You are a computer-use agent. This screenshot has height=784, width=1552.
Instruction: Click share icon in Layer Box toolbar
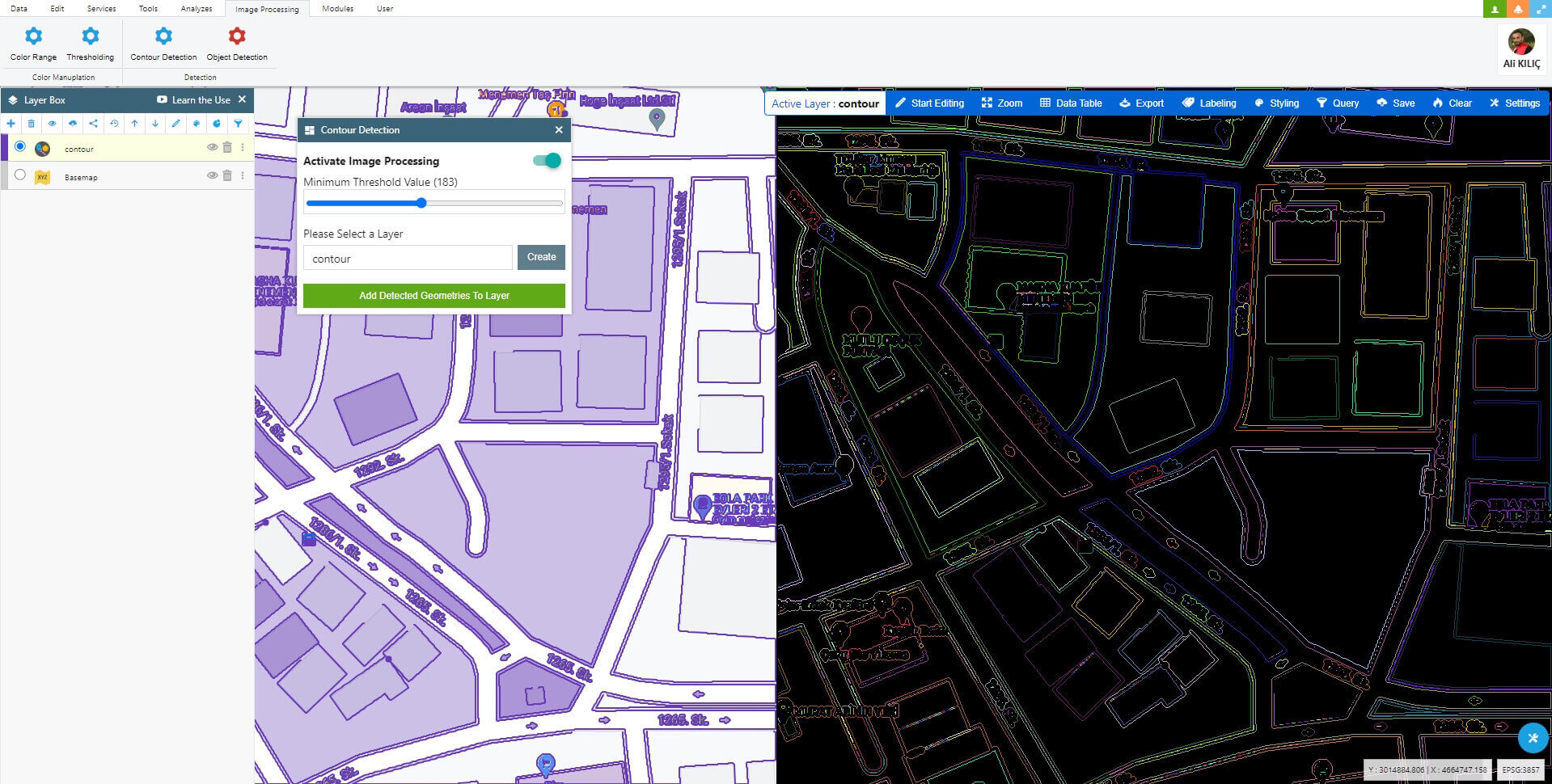click(93, 124)
